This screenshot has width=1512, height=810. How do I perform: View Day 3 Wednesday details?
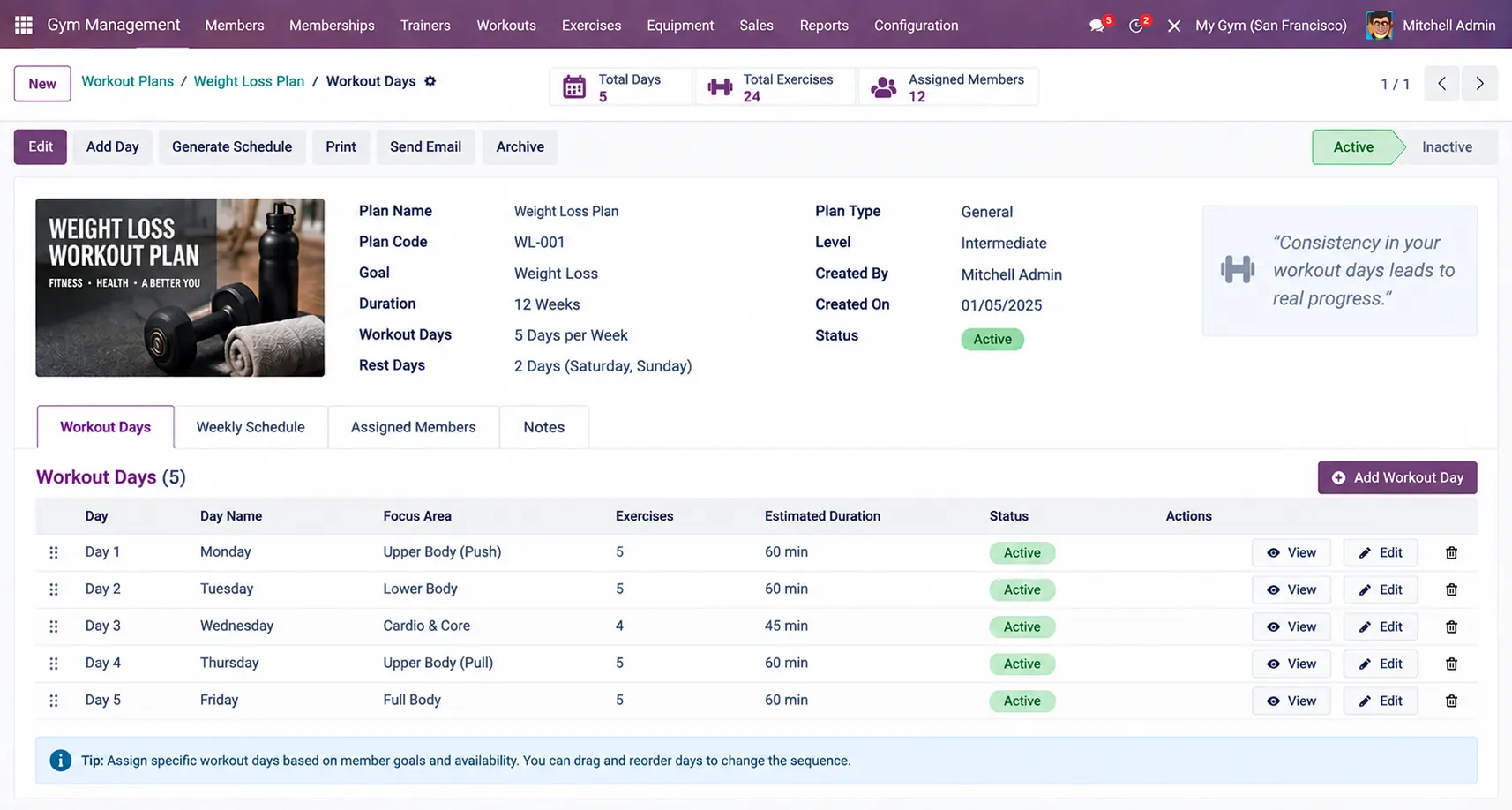pyautogui.click(x=1291, y=626)
